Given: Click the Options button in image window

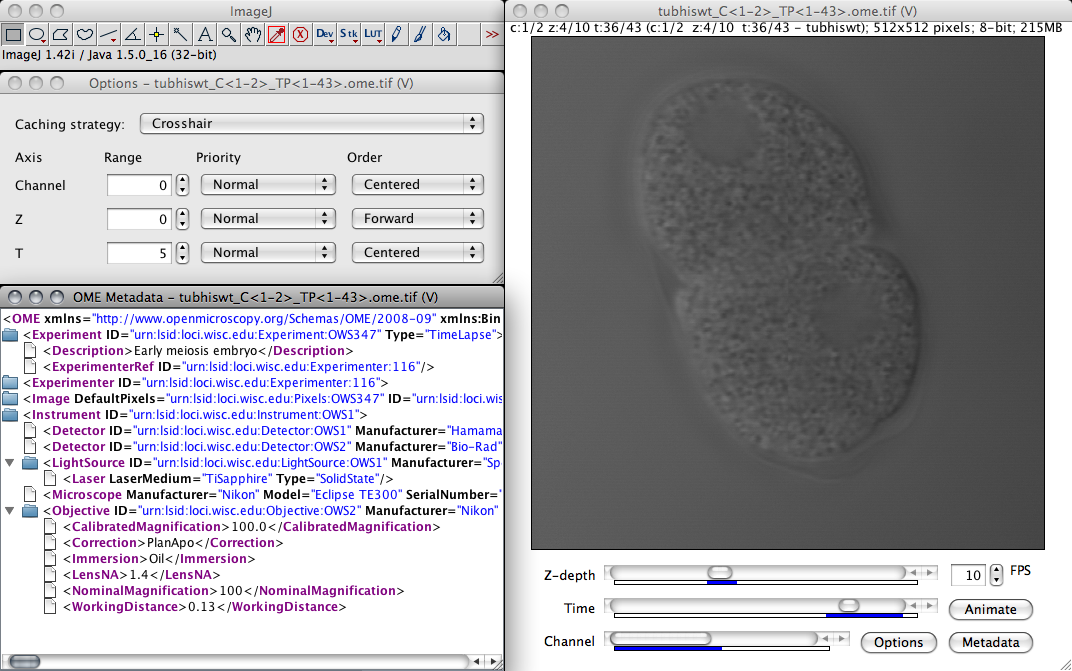Looking at the screenshot, I should coord(898,642).
